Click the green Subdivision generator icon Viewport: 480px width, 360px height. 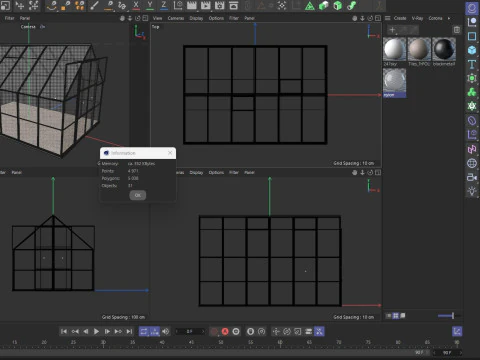click(472, 78)
